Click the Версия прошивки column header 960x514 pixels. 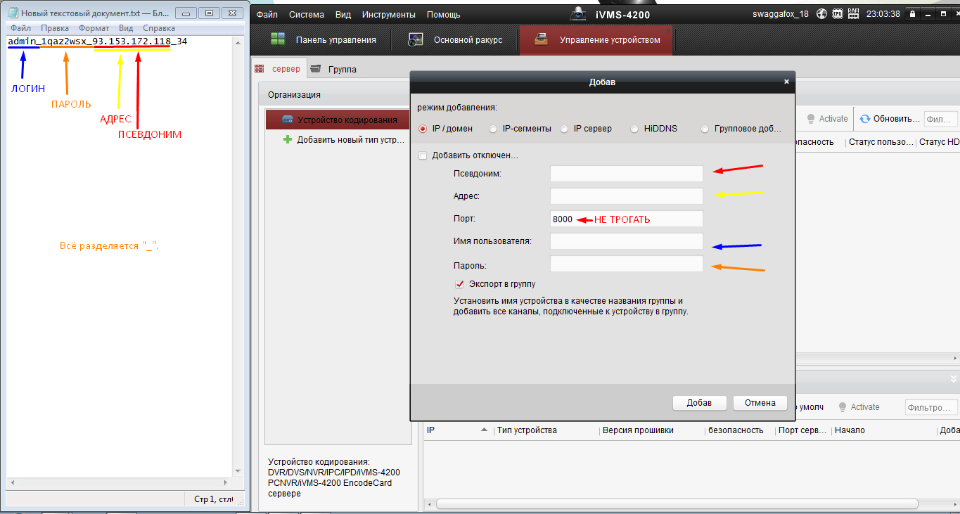pos(638,430)
